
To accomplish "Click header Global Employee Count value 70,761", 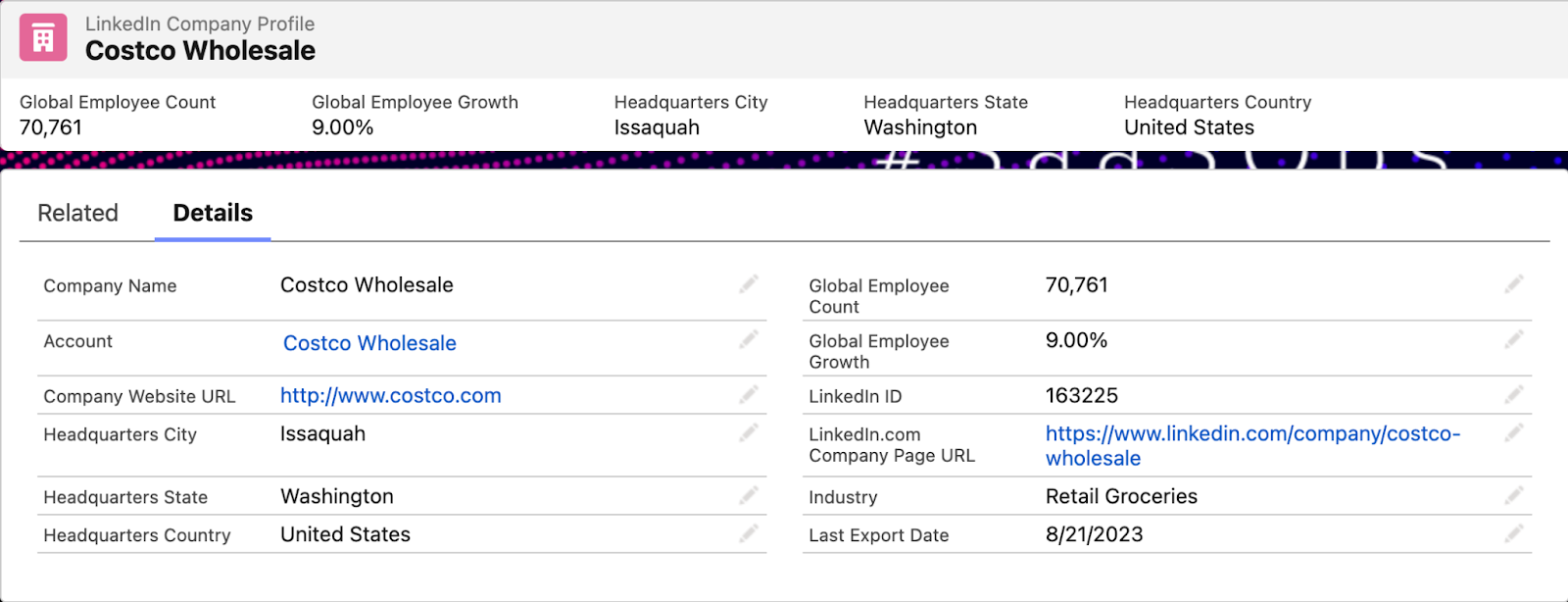I will 51,127.
